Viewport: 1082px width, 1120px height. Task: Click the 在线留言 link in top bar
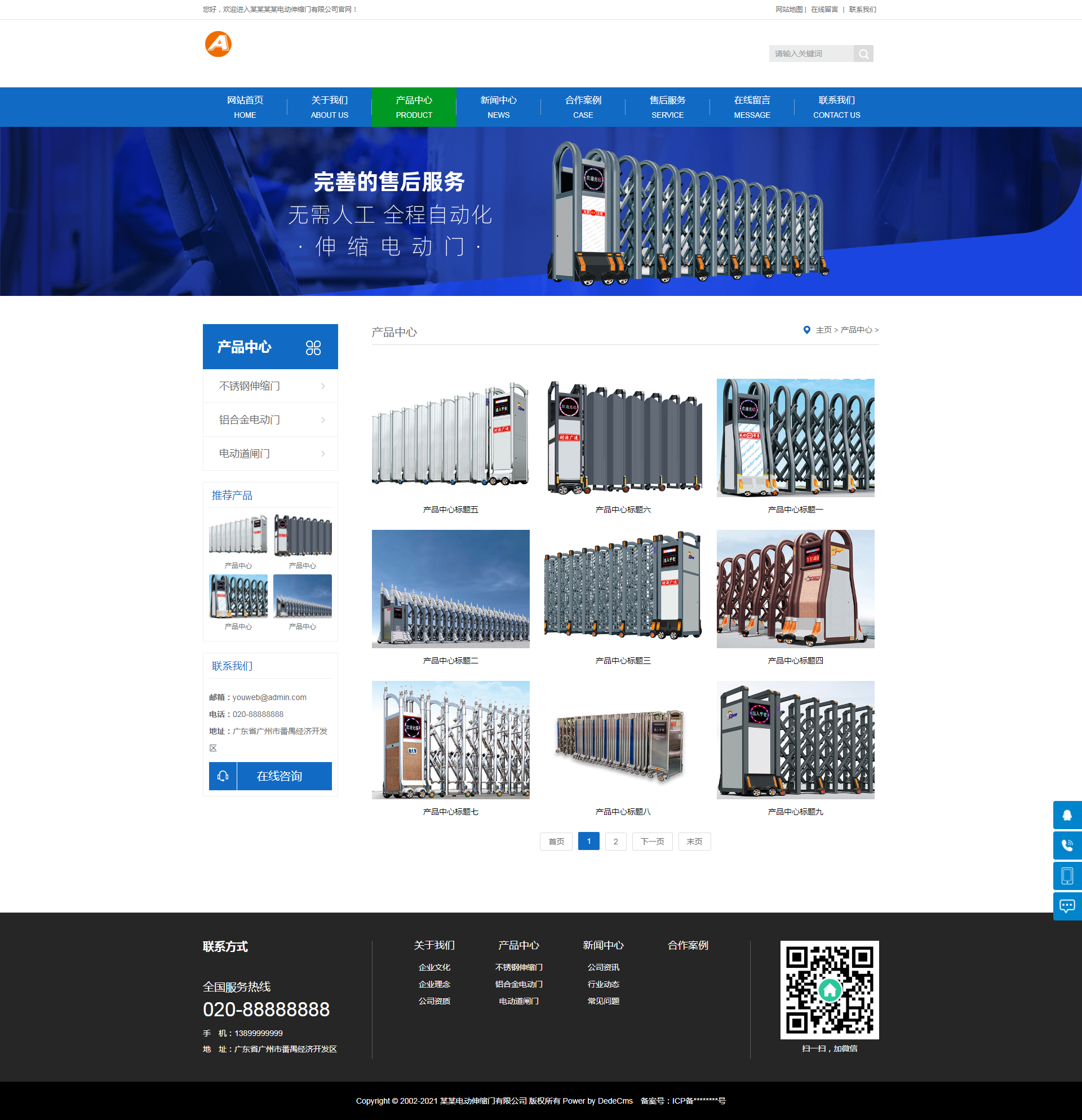pyautogui.click(x=824, y=9)
